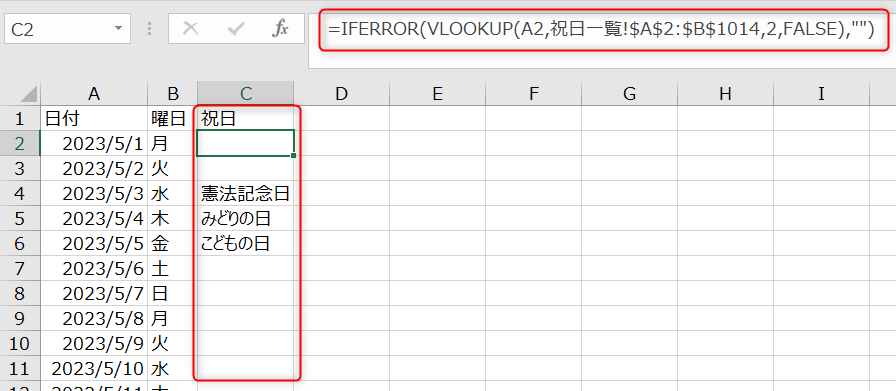
Task: Click the Enter checkmark formula icon
Action: click(x=235, y=29)
